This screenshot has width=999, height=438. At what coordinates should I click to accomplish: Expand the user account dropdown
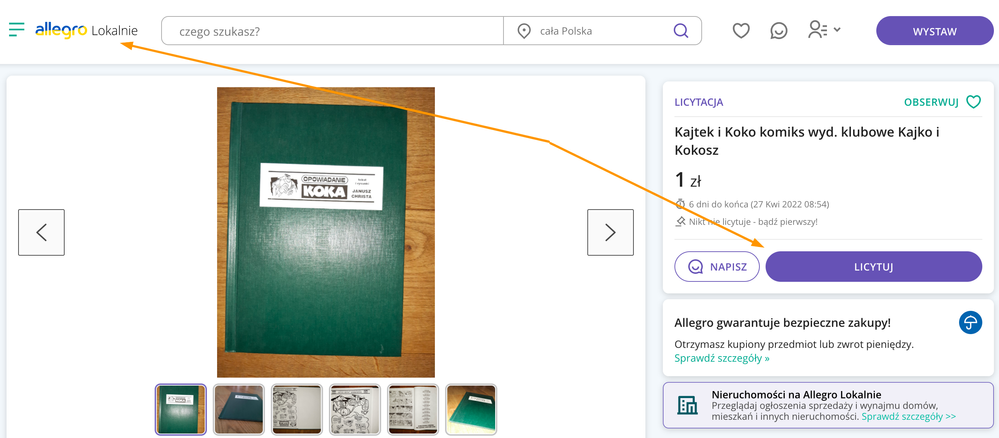pyautogui.click(x=824, y=31)
